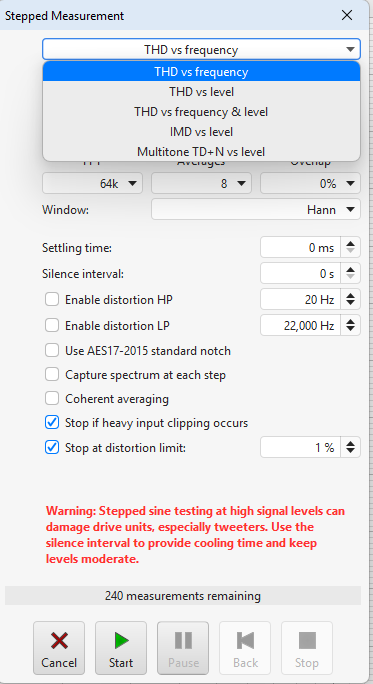Pick THD vs frequency & level option
This screenshot has height=684, width=373.
201,112
